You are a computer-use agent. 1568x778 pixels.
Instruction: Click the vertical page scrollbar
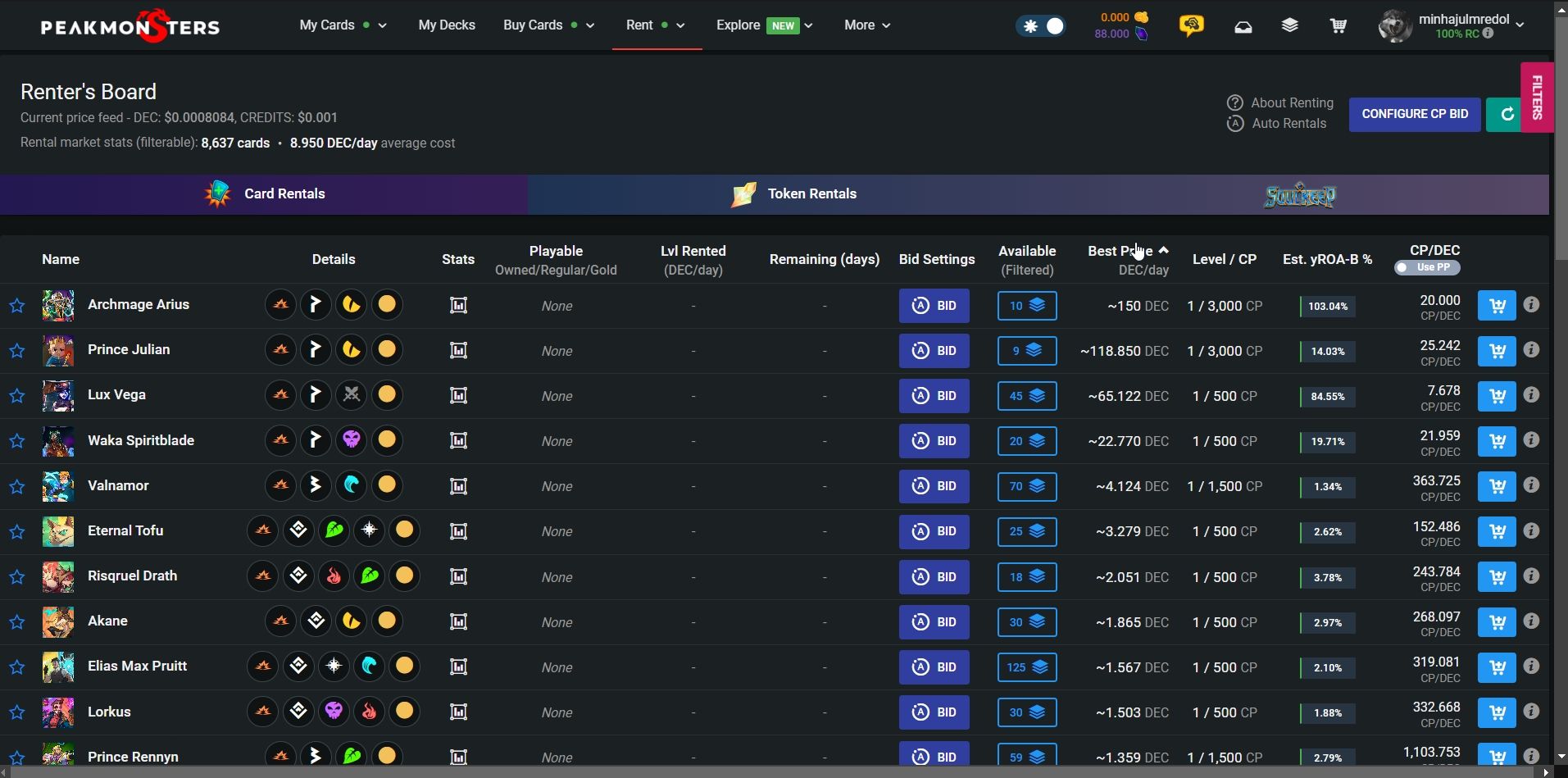[1561, 139]
